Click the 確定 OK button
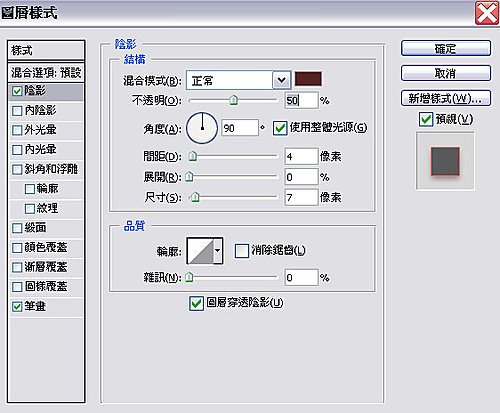Image resolution: width=500 pixels, height=413 pixels. [446, 49]
